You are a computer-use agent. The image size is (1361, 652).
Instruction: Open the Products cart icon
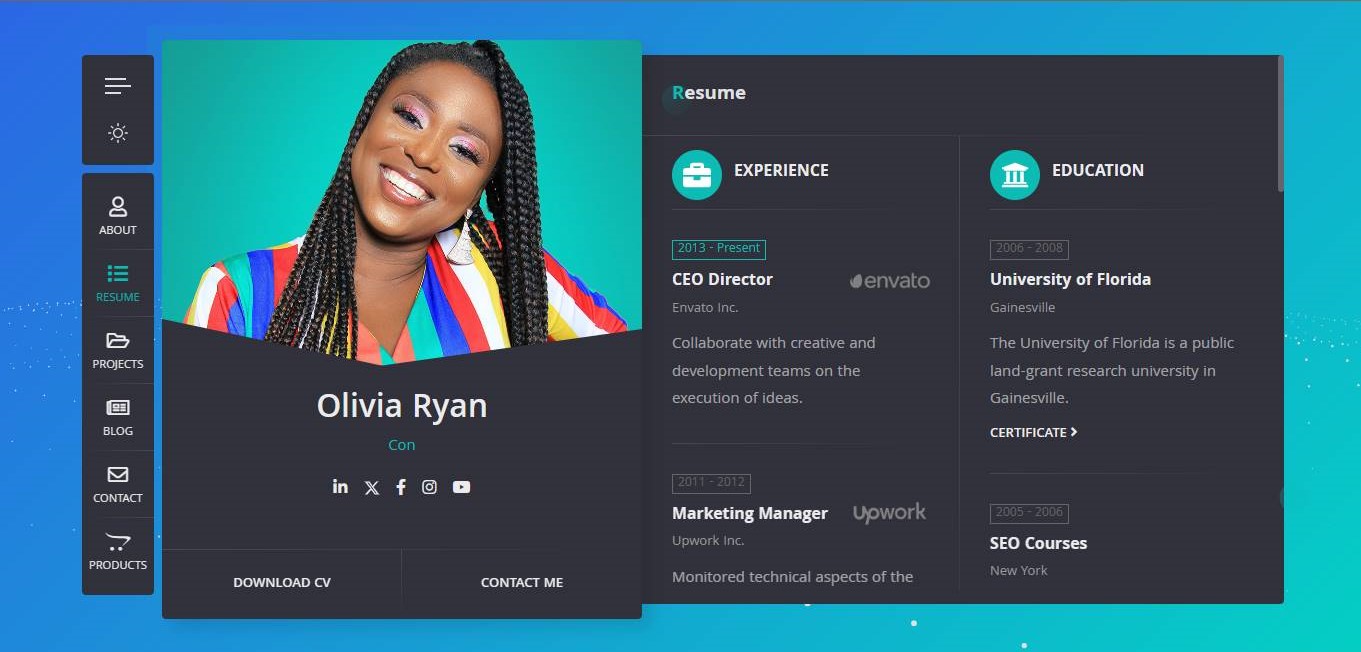[x=118, y=542]
